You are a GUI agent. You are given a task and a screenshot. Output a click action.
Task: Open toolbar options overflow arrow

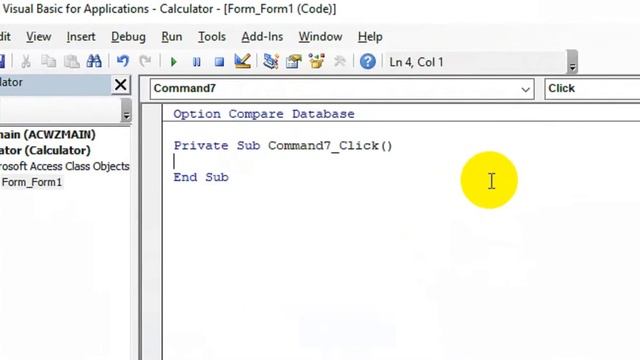(572, 62)
